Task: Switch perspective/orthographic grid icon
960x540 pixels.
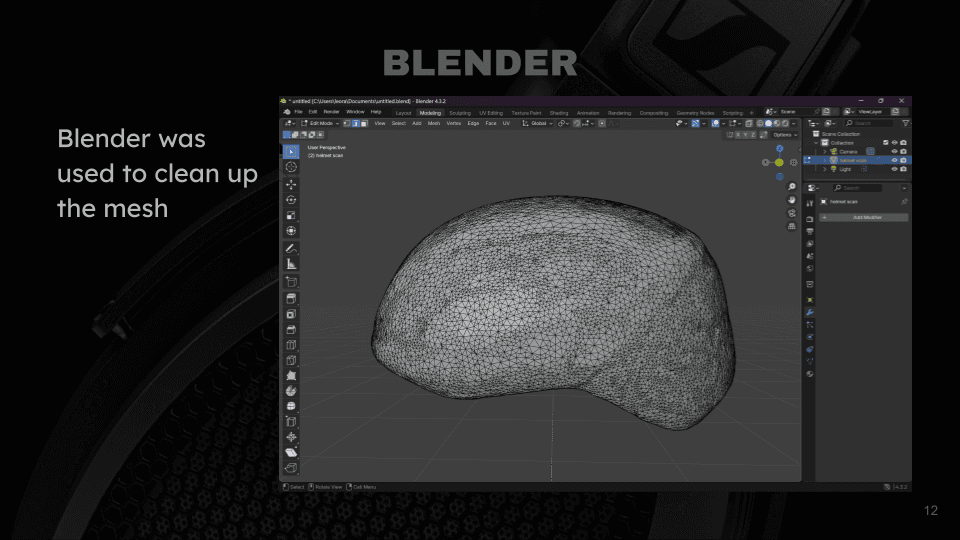Action: click(x=792, y=226)
